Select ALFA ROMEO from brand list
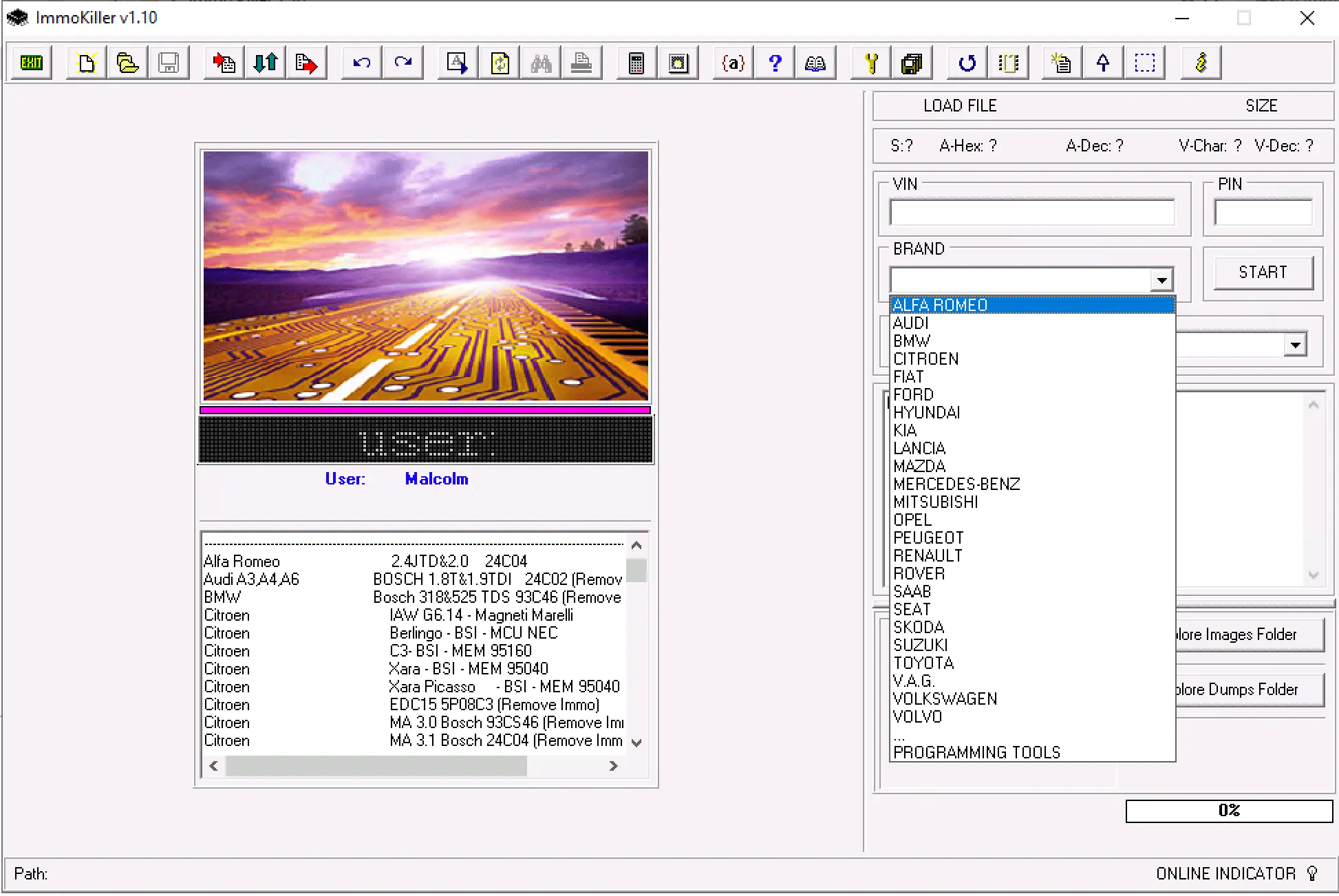This screenshot has width=1339, height=896. (x=1032, y=305)
